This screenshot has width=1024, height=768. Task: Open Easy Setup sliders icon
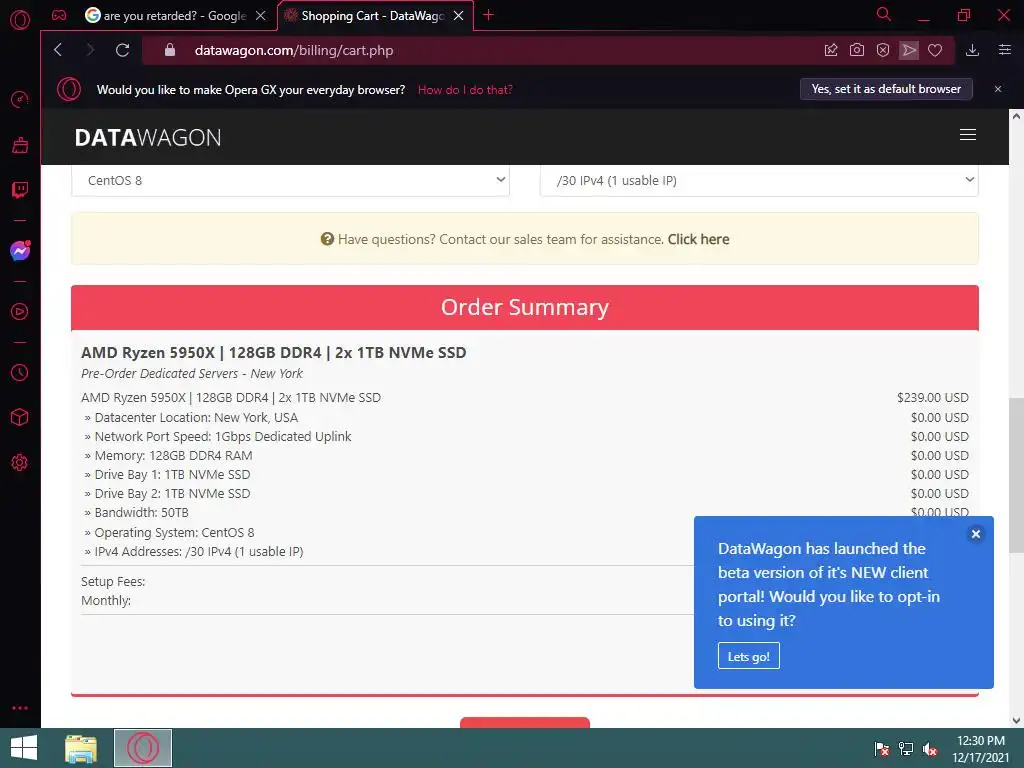[1005, 50]
